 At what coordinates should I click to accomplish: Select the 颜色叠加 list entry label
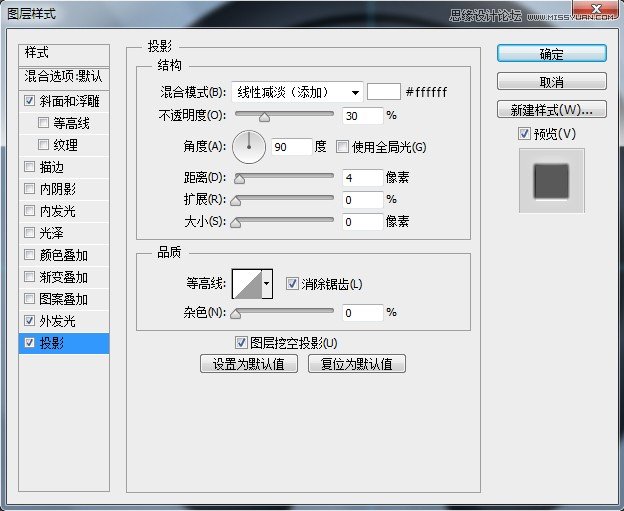point(63,255)
